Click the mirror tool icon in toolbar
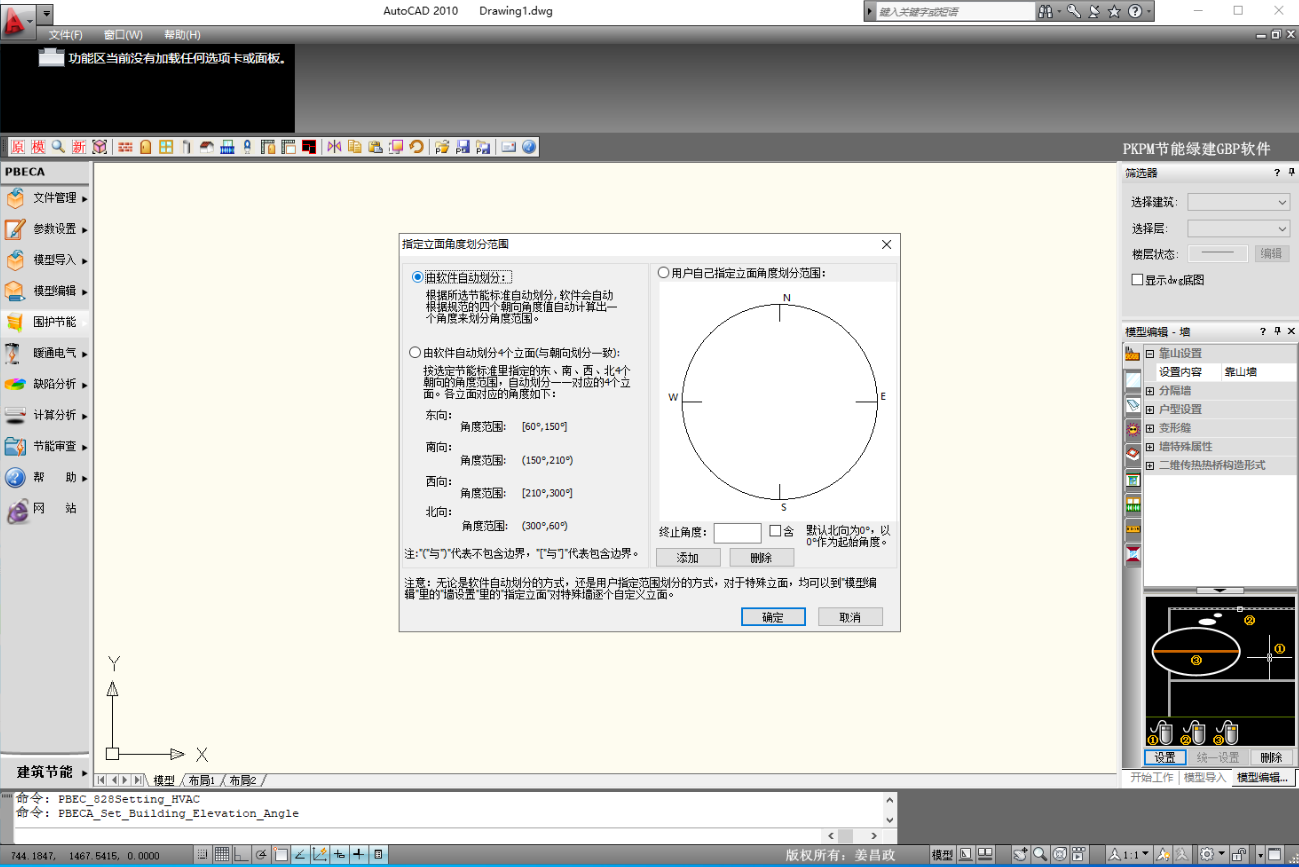1299x867 pixels. pos(334,147)
